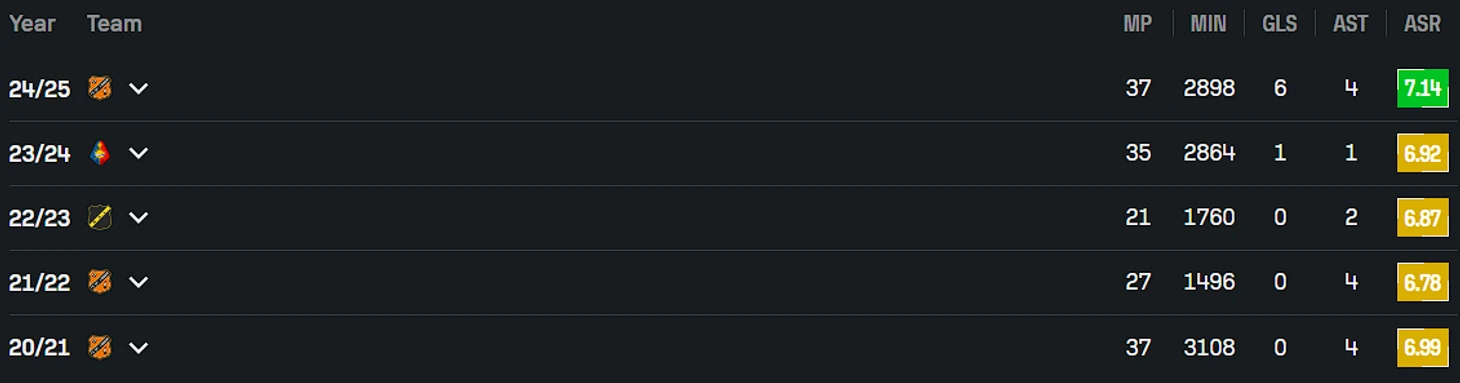Click the 6.78 rating badge
1460x383 pixels.
(1422, 282)
